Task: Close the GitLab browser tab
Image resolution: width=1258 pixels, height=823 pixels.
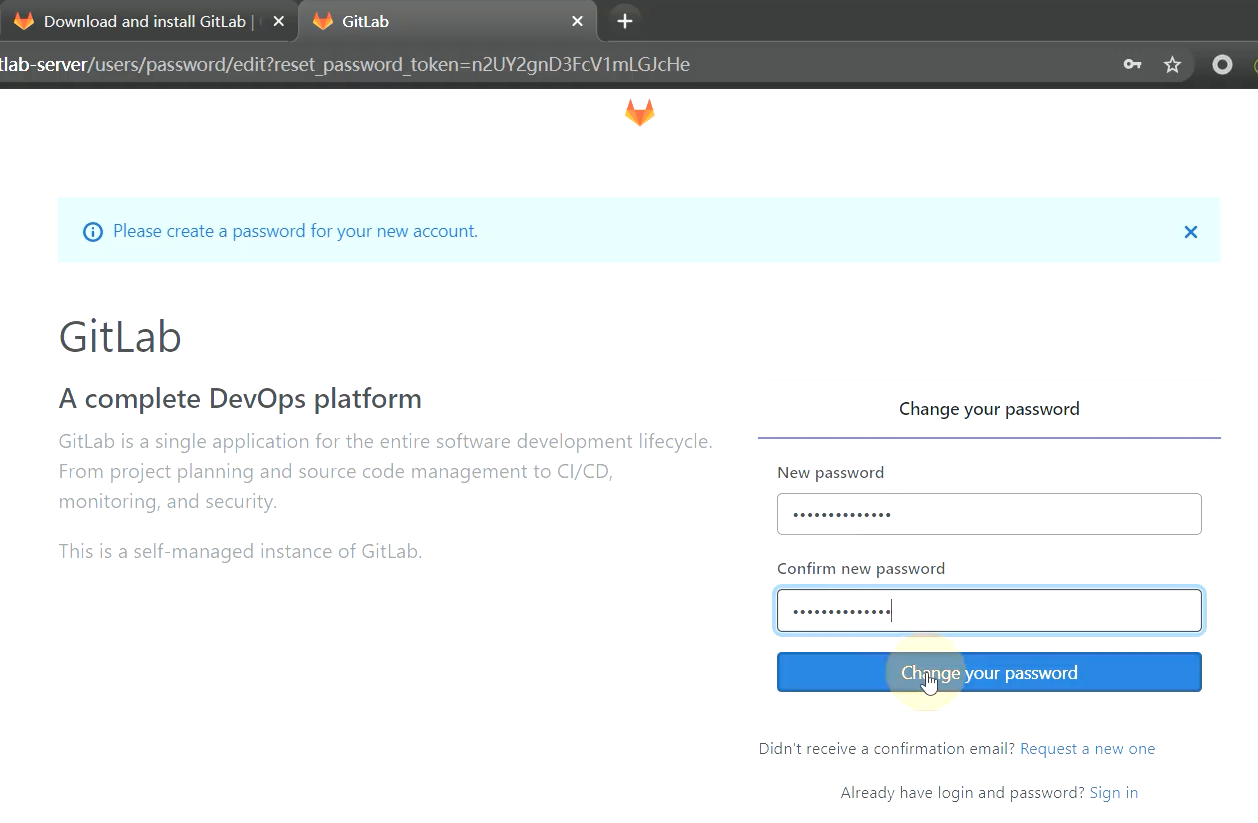Action: (x=577, y=21)
